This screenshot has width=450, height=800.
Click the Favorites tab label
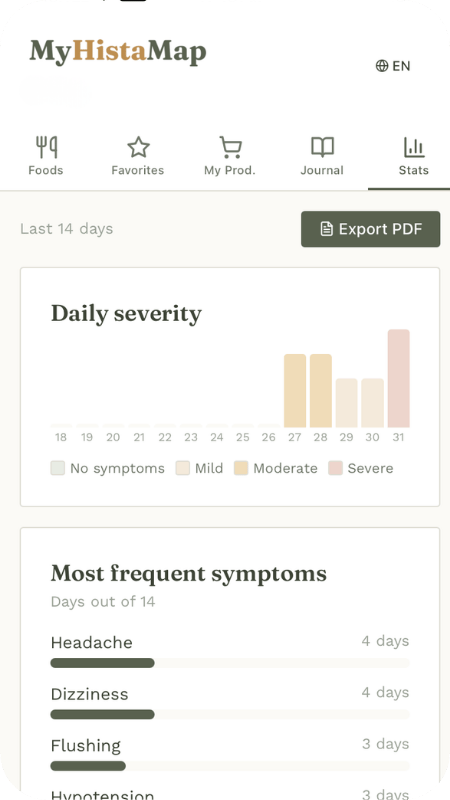coord(138,170)
